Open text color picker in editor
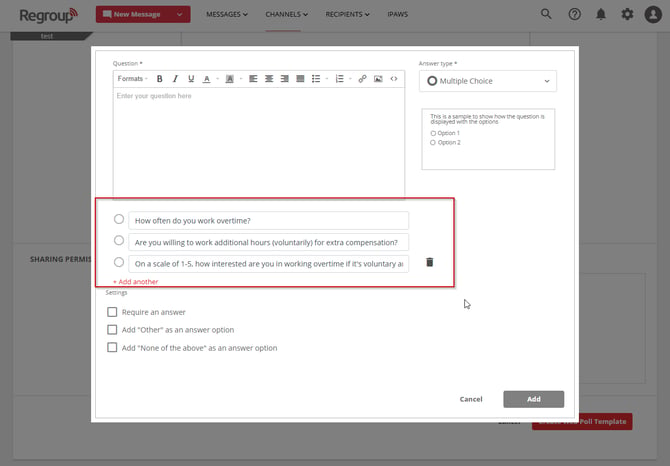This screenshot has height=466, width=670. coord(207,79)
